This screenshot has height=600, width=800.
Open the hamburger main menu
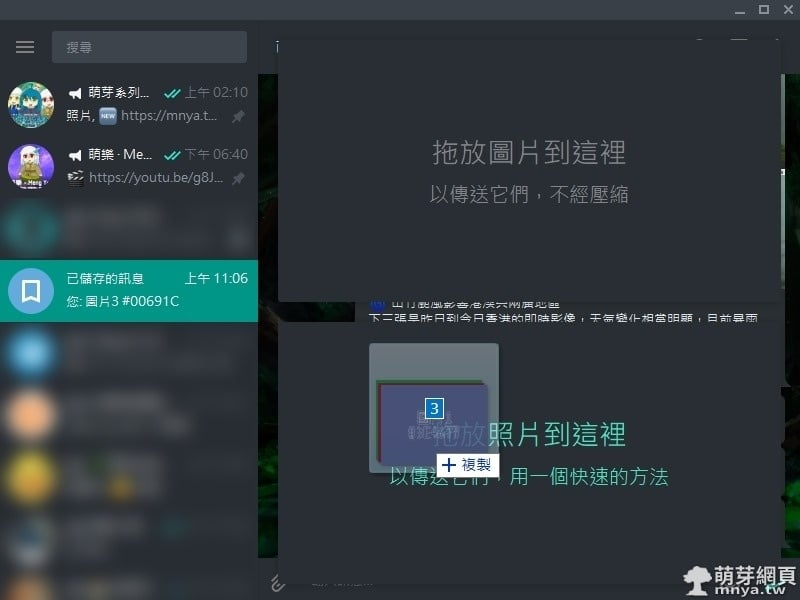pyautogui.click(x=25, y=47)
